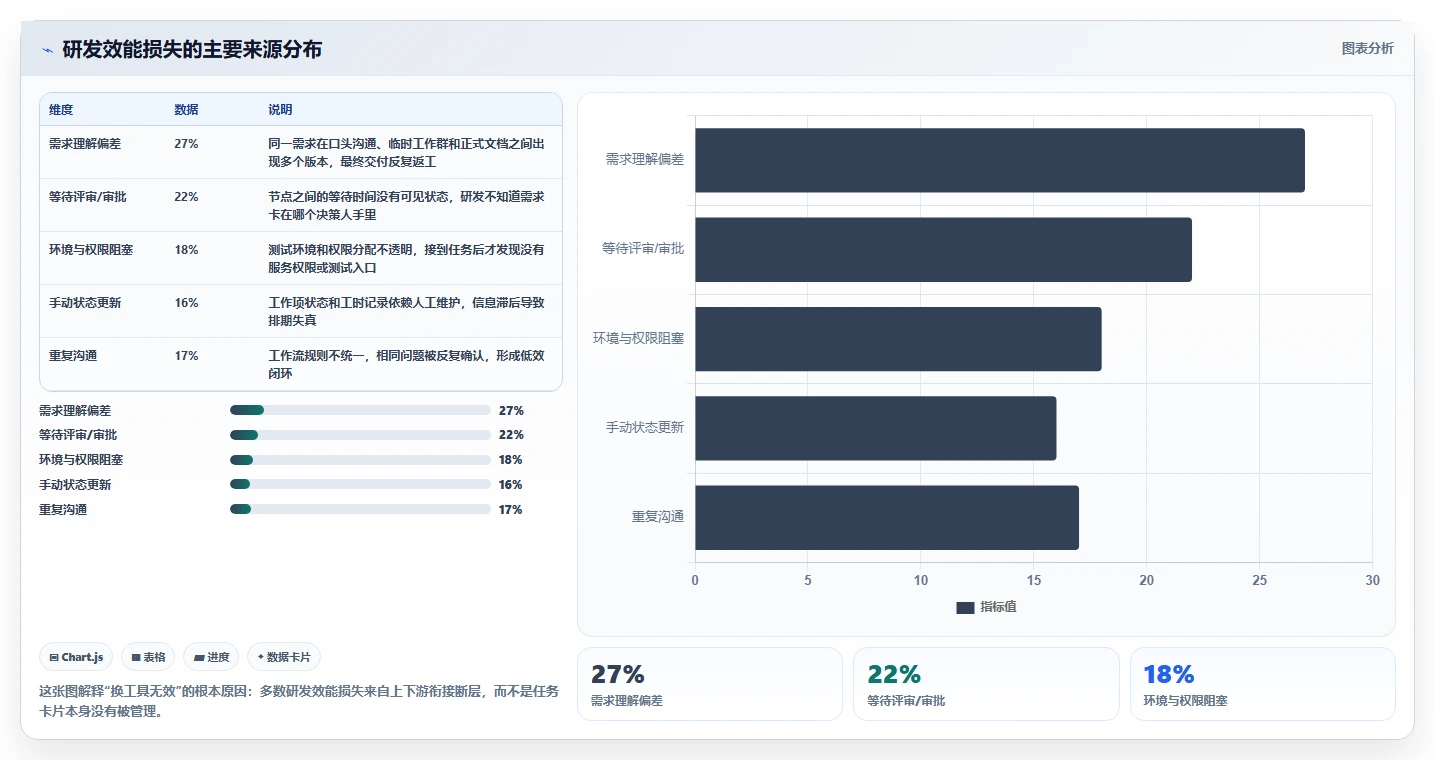The image size is (1435, 760).
Task: Click the 需求理解偏差 label in the progress list
Action: (x=75, y=410)
